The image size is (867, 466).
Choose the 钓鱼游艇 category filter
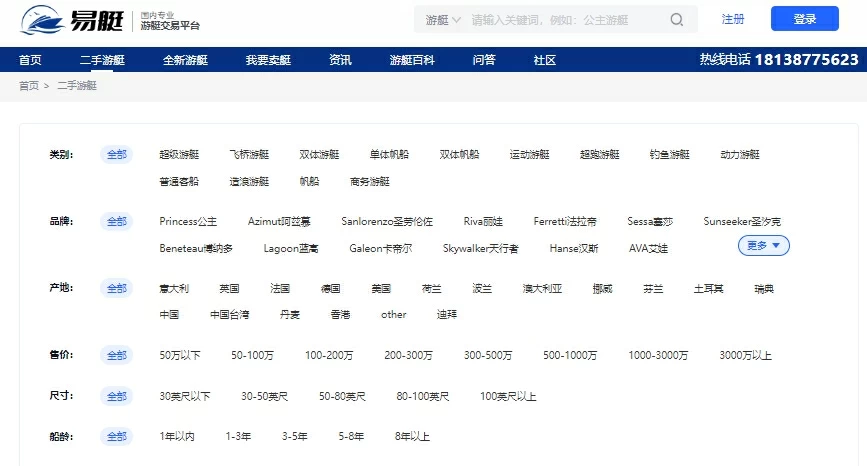(670, 154)
